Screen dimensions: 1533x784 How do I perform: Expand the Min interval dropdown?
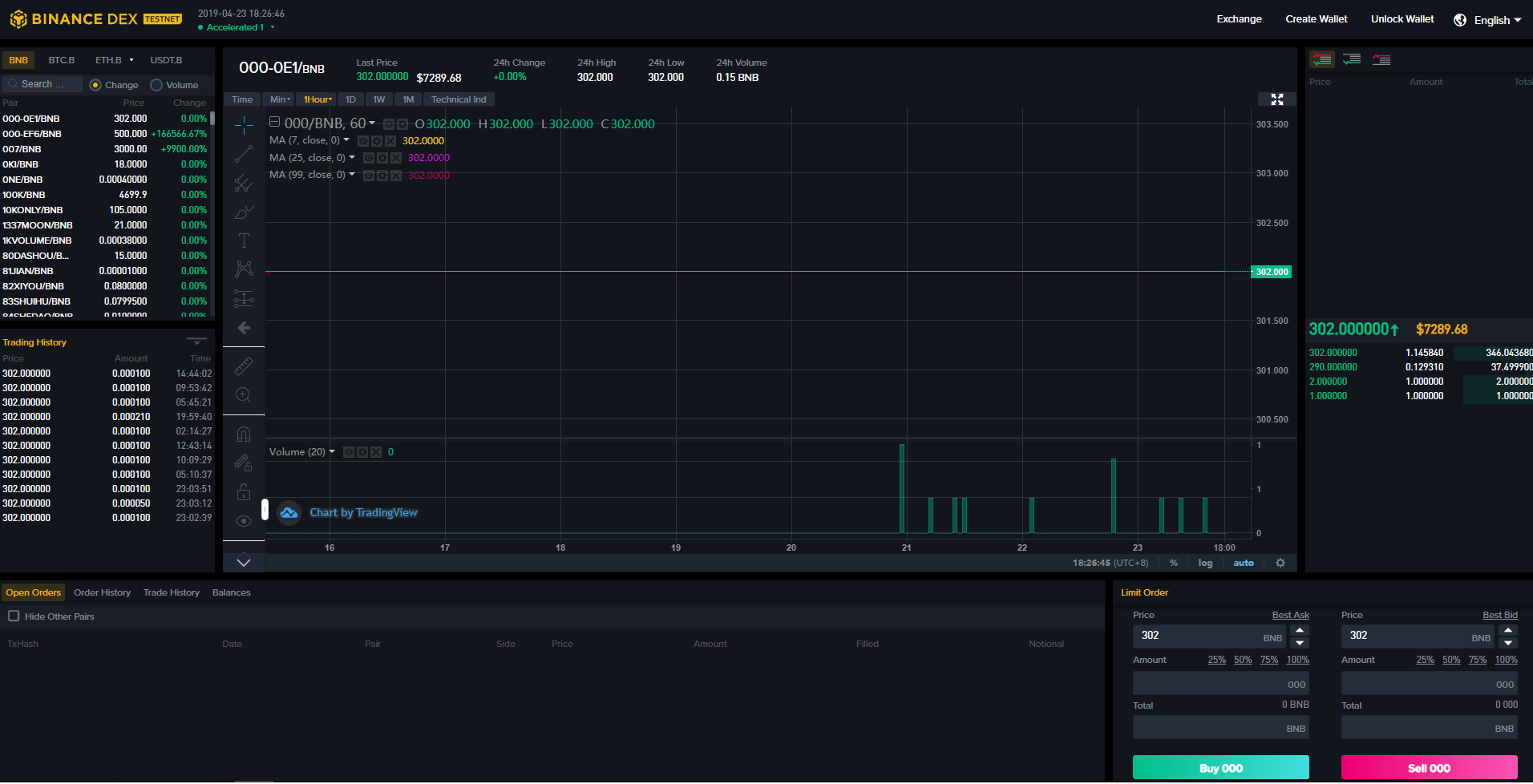click(x=280, y=99)
